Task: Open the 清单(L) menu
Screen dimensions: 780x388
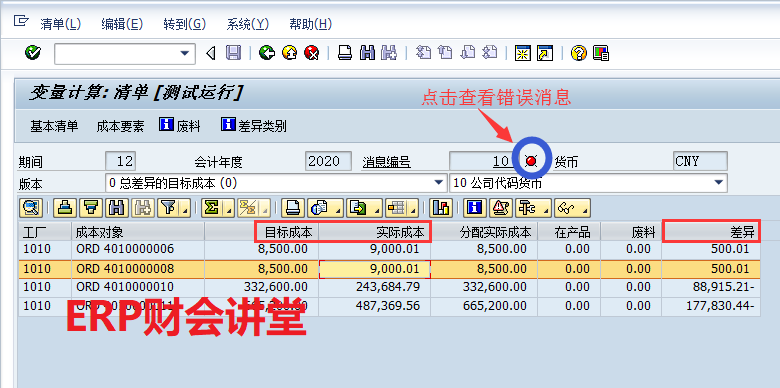Action: point(60,24)
